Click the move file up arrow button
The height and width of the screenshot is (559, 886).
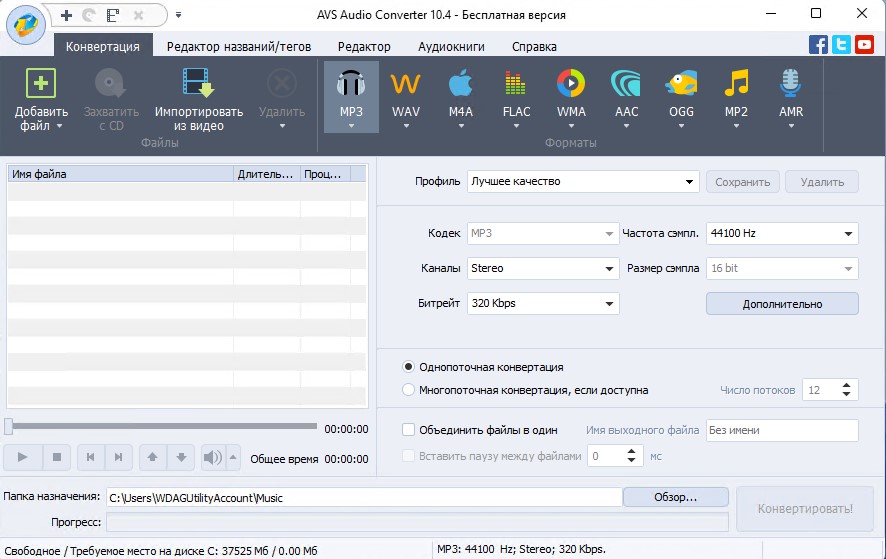[x=153, y=457]
